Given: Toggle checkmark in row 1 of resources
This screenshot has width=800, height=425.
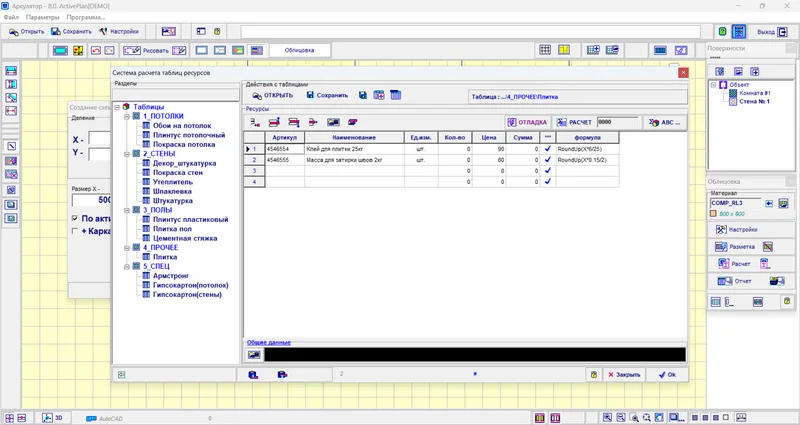Looking at the screenshot, I should 548,149.
